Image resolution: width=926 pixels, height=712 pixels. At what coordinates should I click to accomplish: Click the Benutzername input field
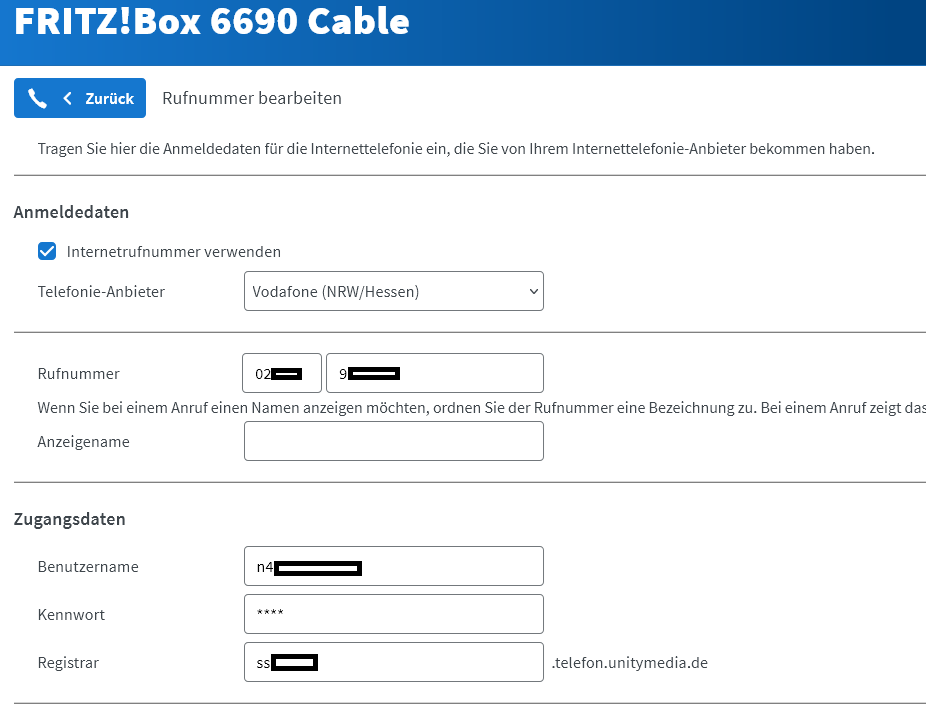(x=394, y=566)
